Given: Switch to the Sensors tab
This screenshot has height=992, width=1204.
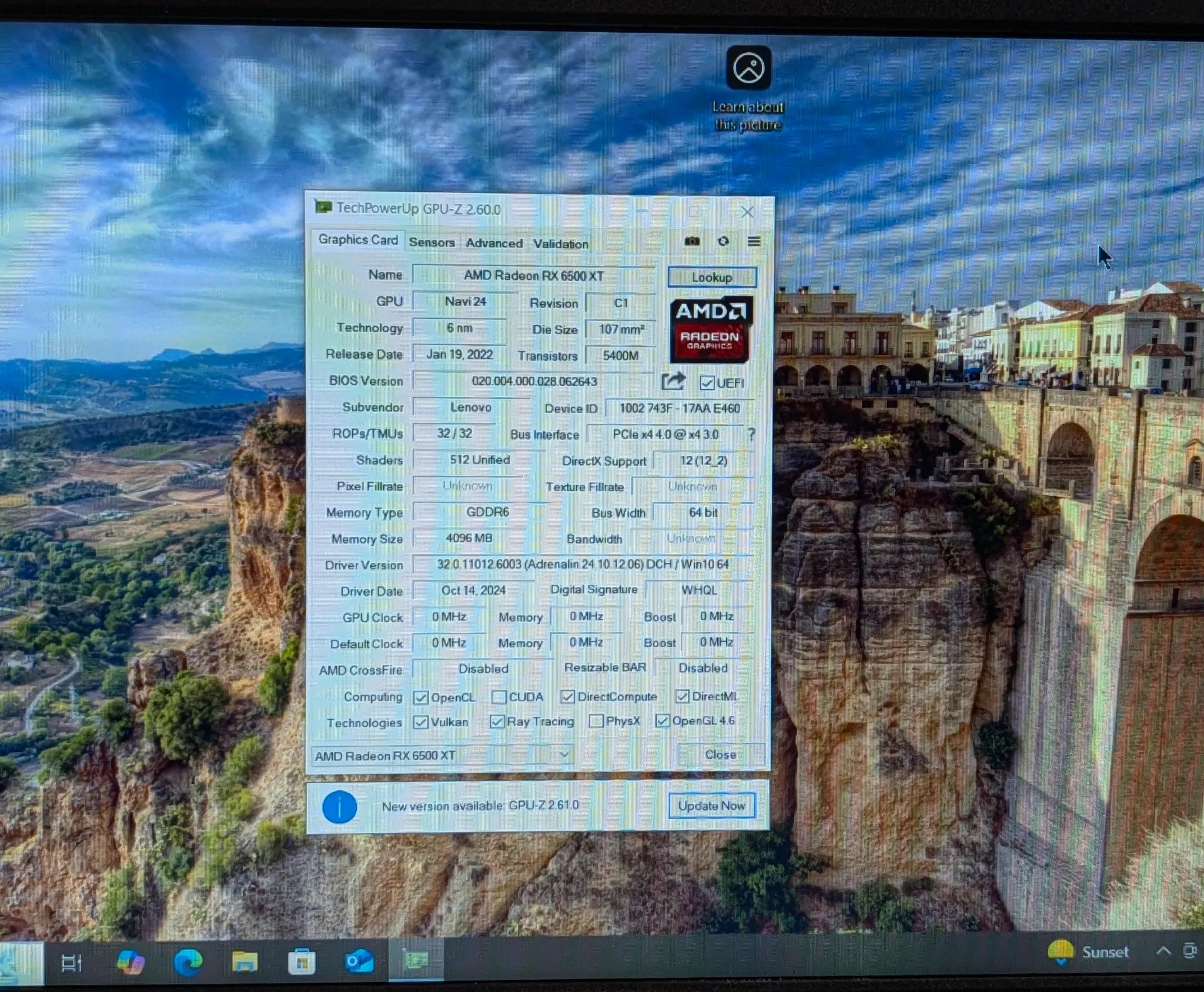Looking at the screenshot, I should click(x=432, y=242).
